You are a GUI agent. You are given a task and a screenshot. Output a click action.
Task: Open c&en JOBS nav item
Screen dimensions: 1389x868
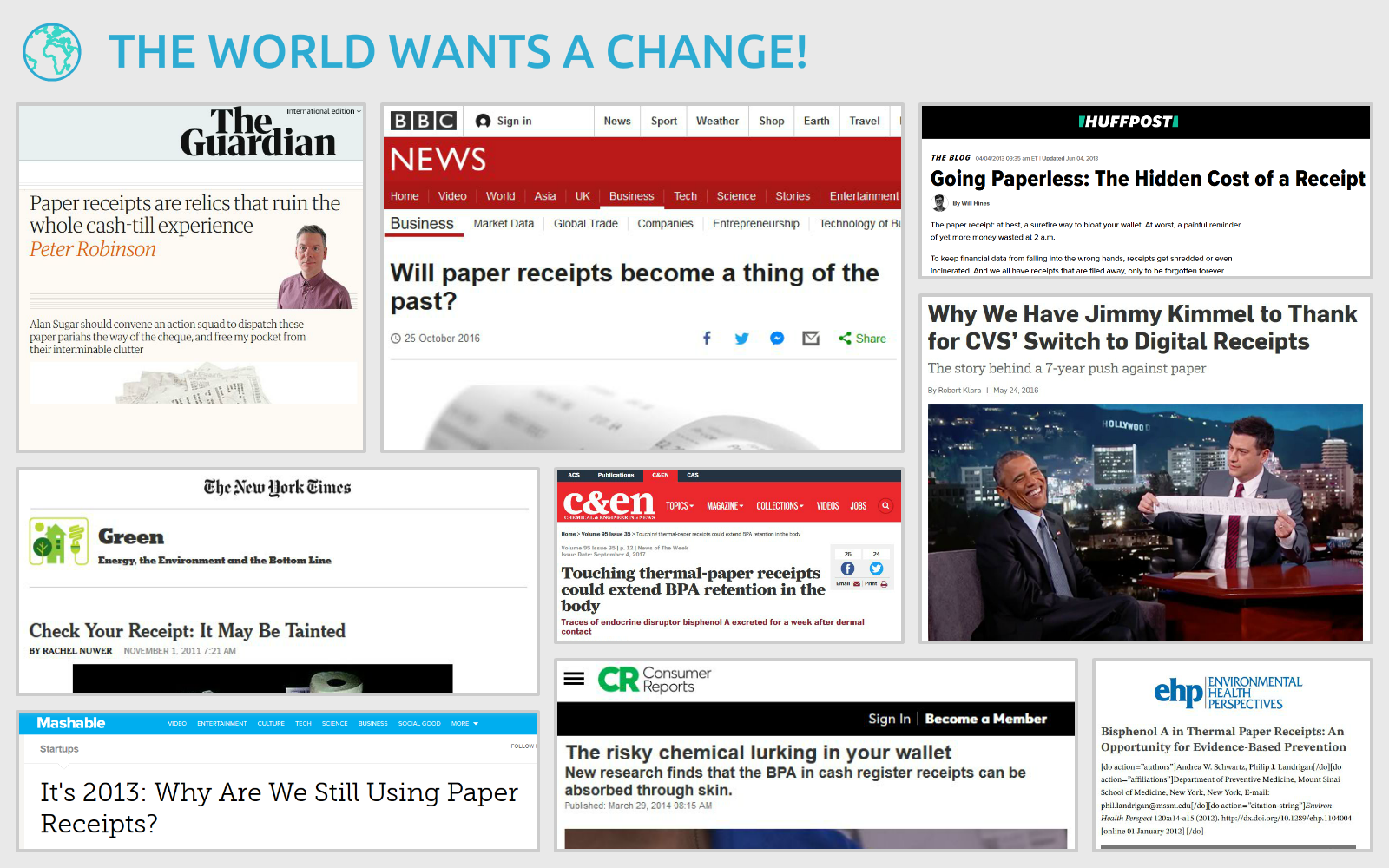click(858, 506)
